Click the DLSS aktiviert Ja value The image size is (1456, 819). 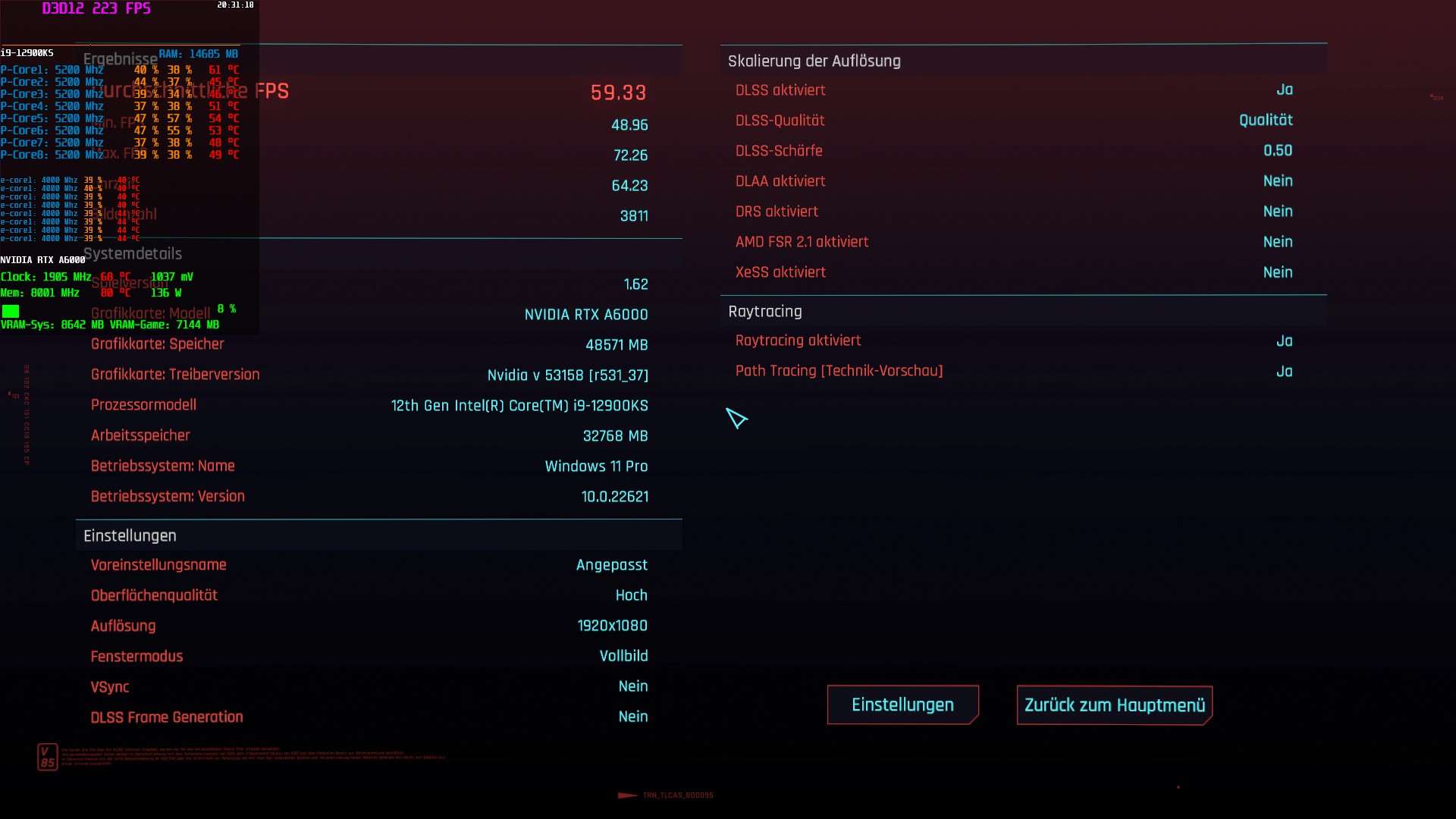[1284, 90]
